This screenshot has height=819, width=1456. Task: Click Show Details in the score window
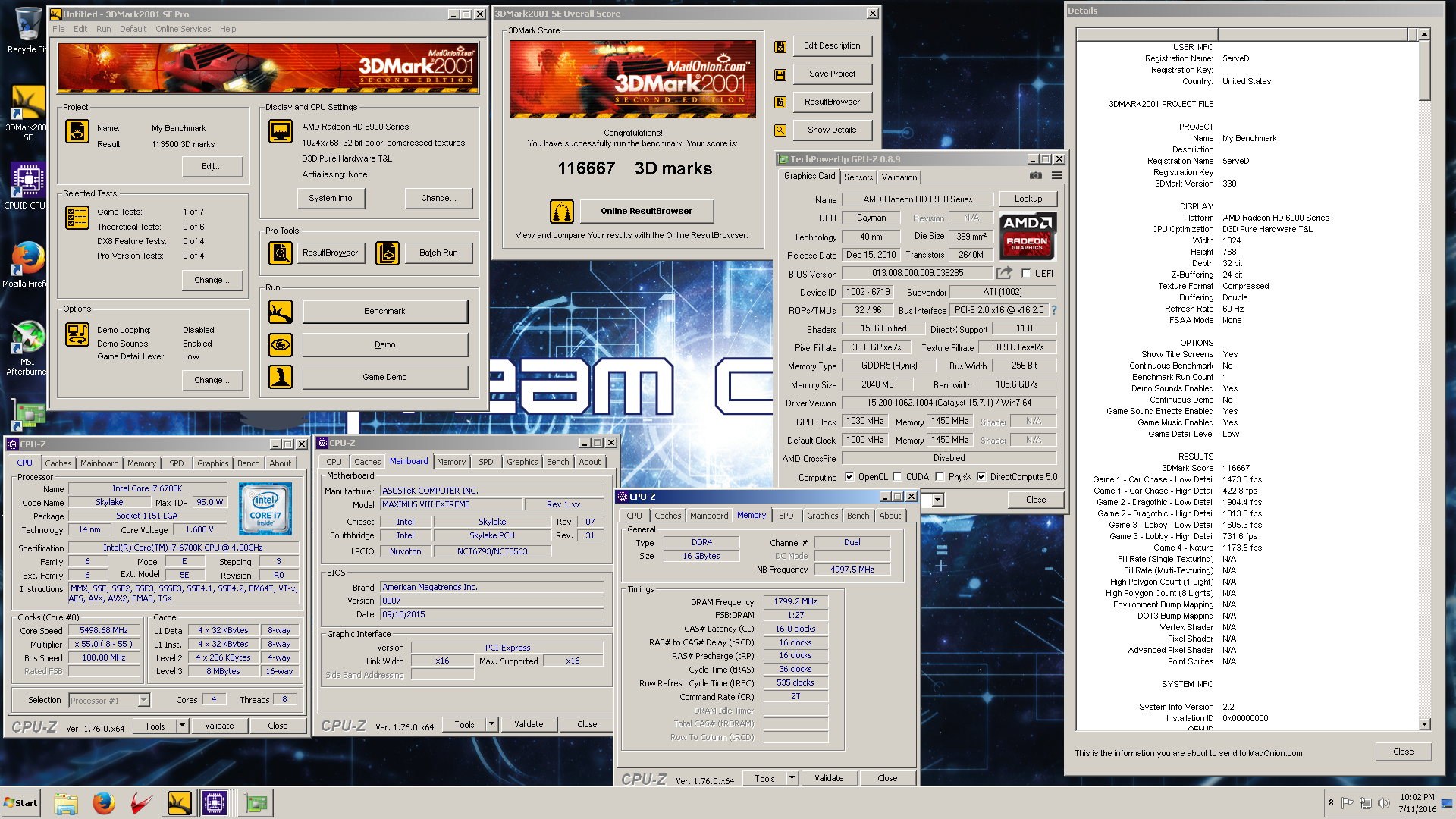tap(832, 130)
